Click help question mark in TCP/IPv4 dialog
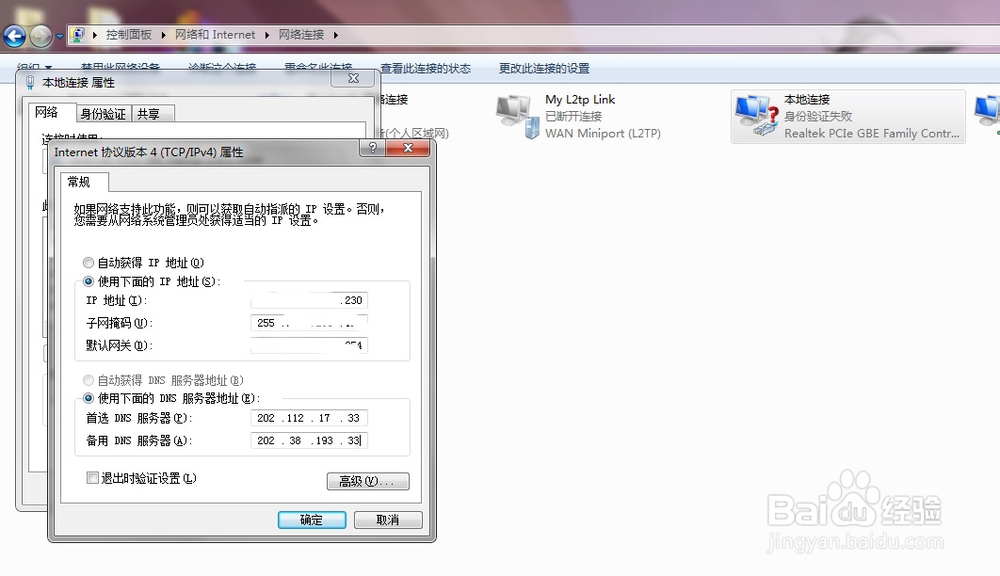 coord(373,148)
